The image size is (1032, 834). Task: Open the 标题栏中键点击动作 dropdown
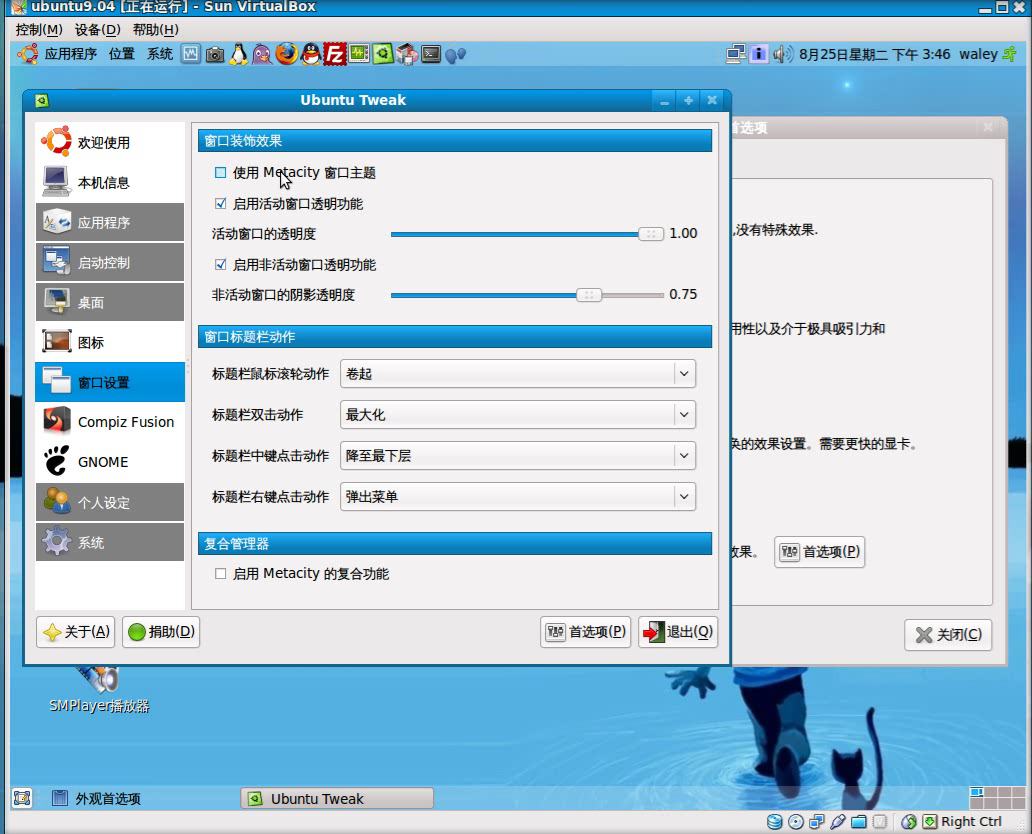518,456
